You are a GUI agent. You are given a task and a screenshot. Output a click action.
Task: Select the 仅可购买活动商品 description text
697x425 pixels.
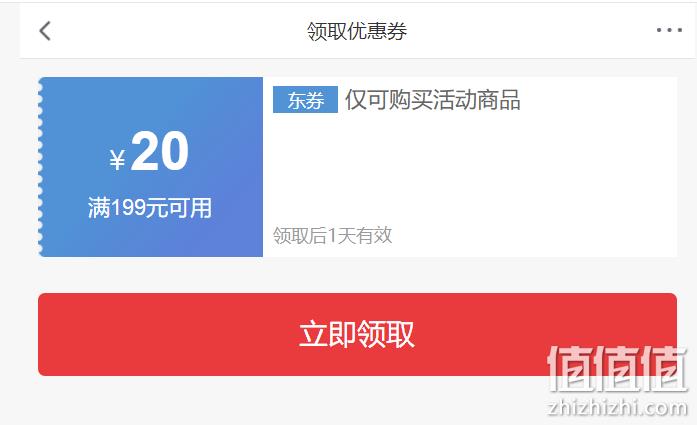click(x=433, y=100)
